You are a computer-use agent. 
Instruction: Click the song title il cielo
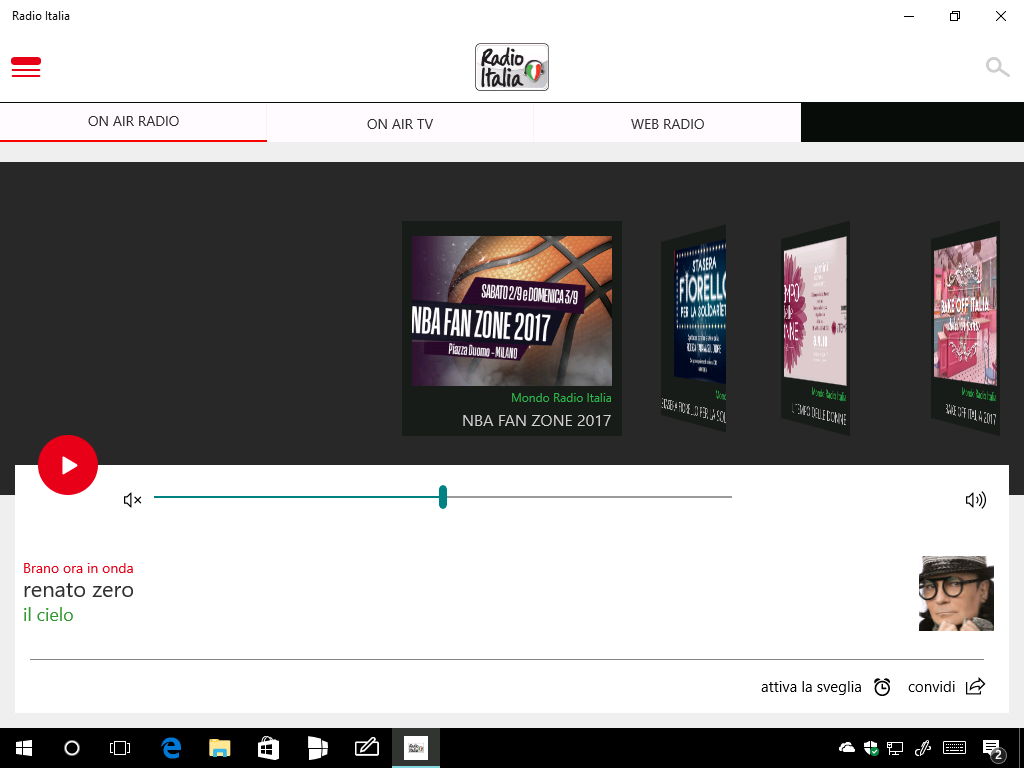tap(48, 615)
